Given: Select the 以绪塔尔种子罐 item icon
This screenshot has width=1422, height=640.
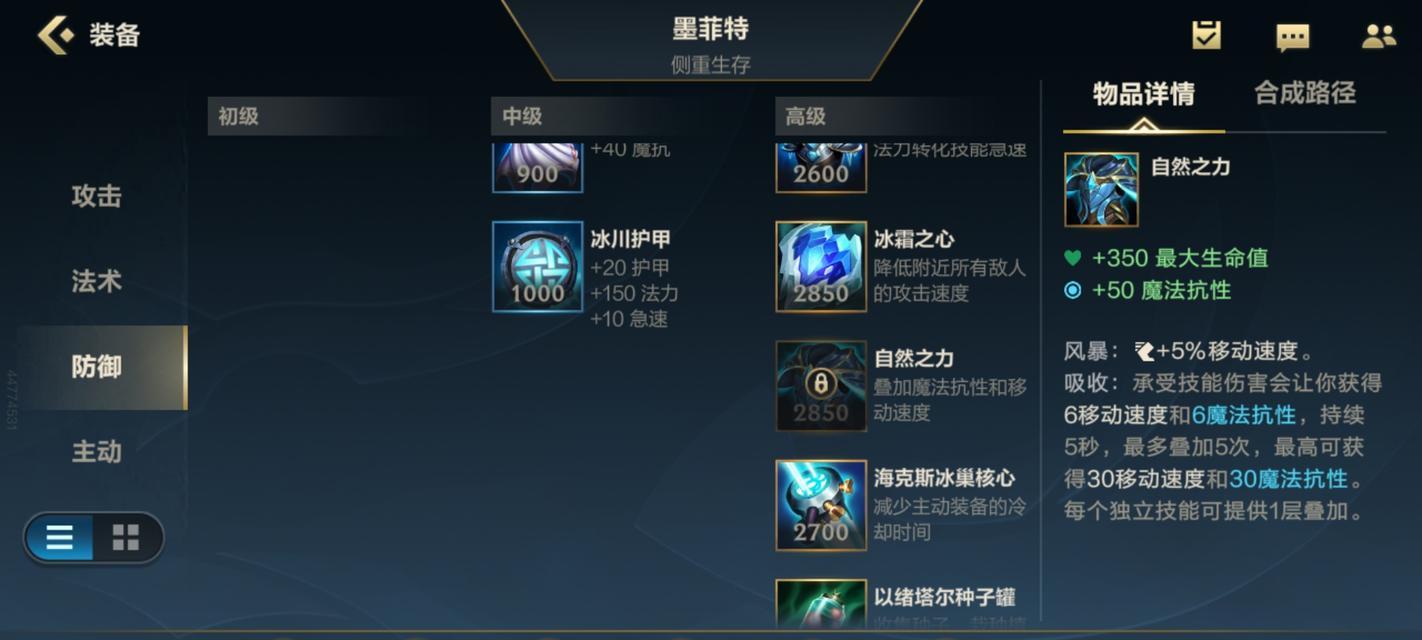Looking at the screenshot, I should (821, 603).
